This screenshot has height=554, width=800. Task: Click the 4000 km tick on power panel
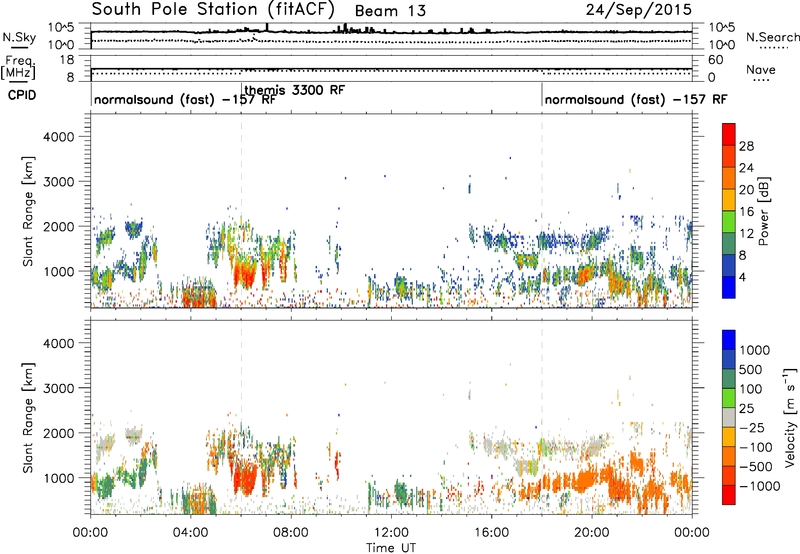point(58,137)
